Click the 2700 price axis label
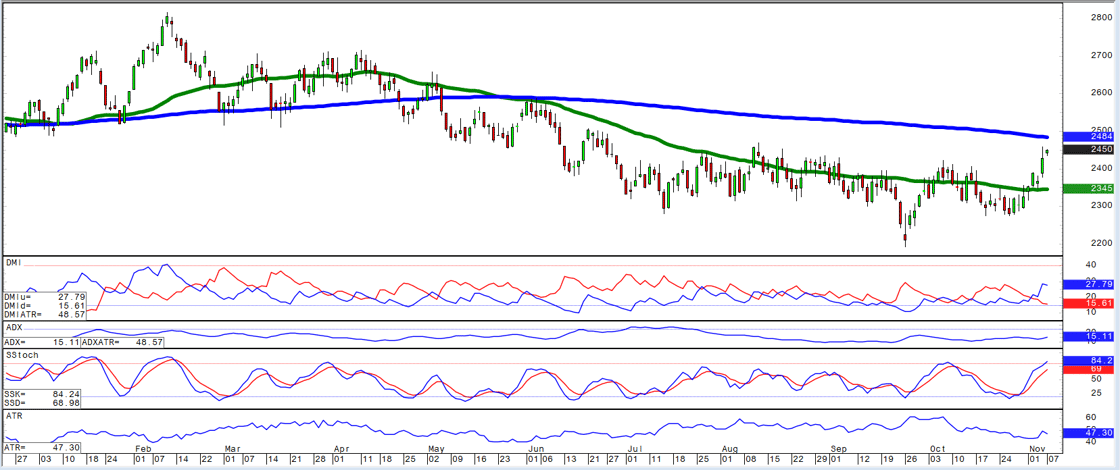The width and height of the screenshot is (1120, 470). coord(1101,55)
